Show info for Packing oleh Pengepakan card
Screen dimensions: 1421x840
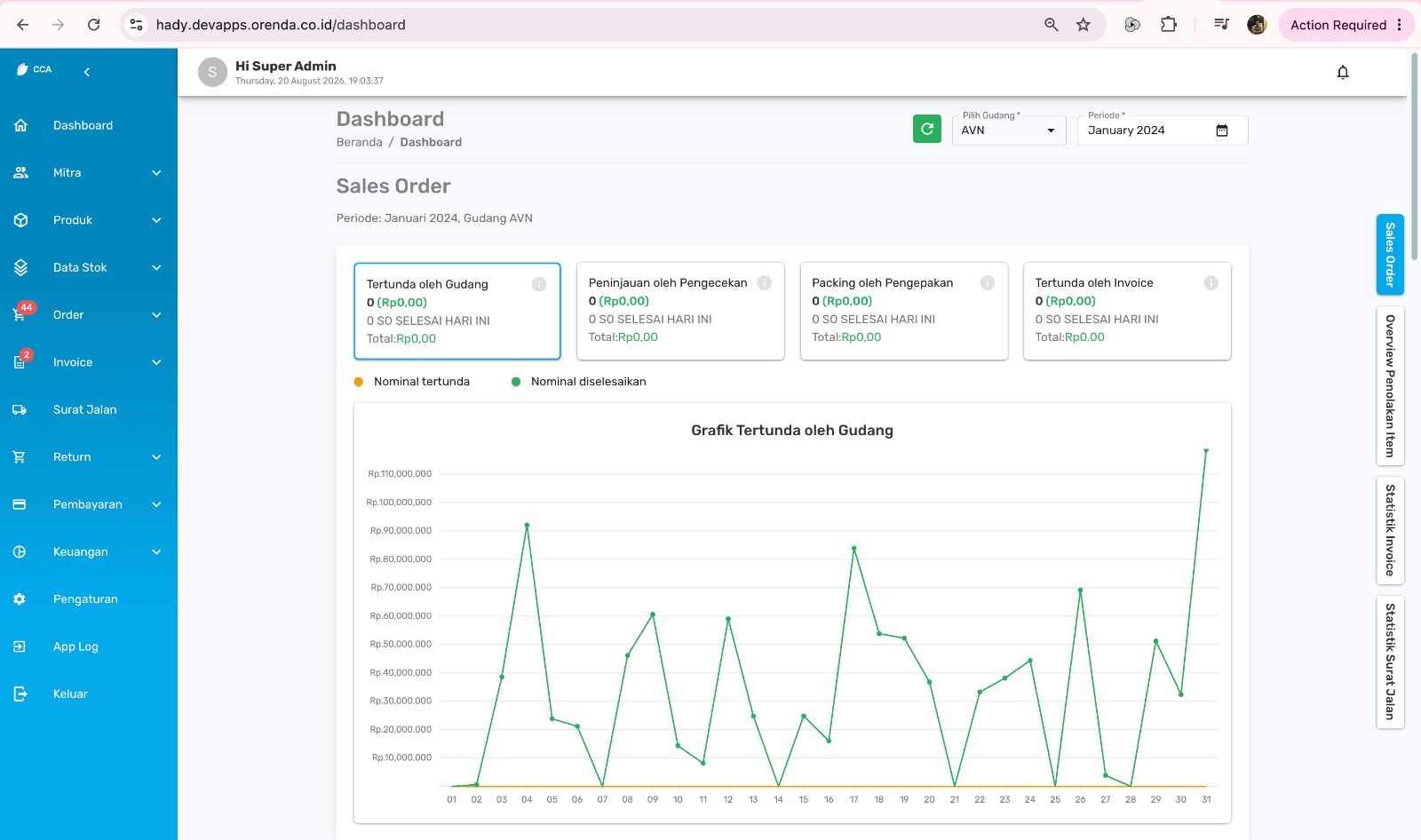[988, 282]
